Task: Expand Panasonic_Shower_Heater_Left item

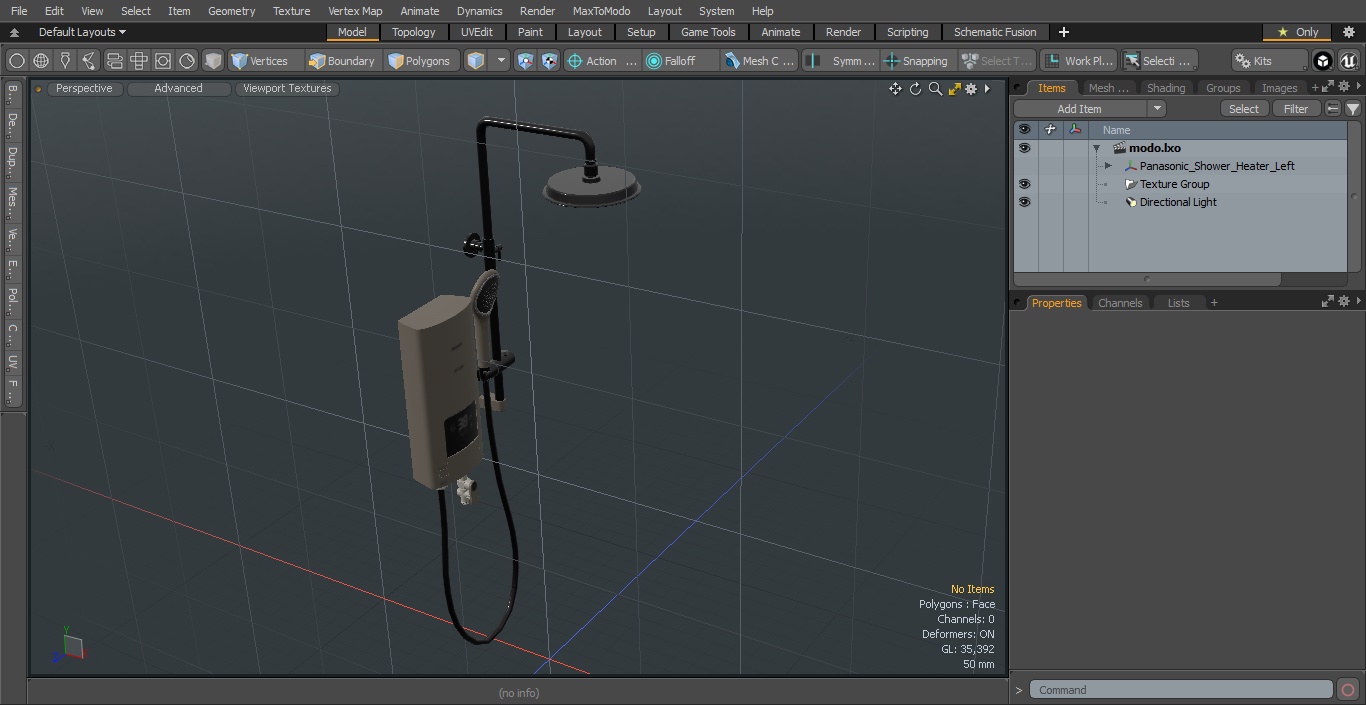Action: pos(1108,166)
